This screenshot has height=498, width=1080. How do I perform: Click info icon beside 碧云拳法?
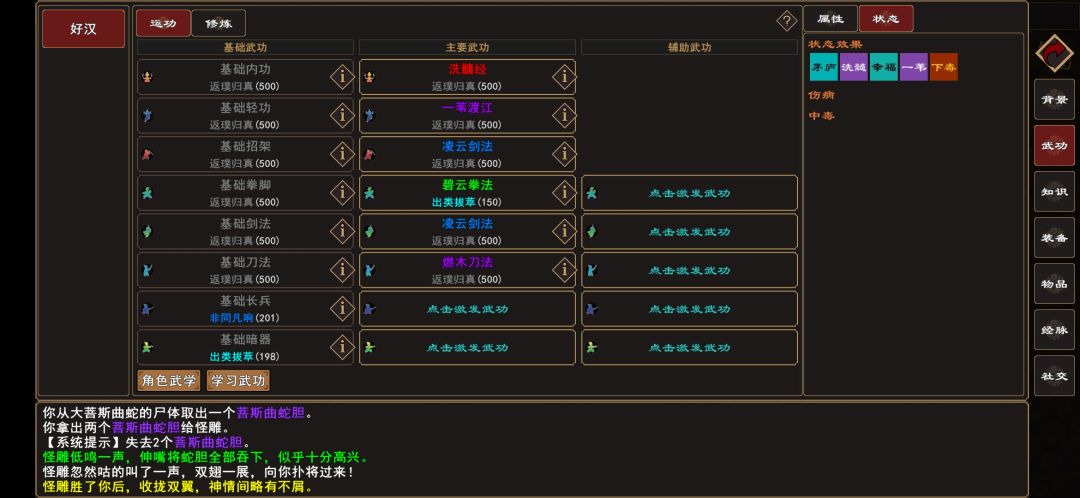click(564, 193)
